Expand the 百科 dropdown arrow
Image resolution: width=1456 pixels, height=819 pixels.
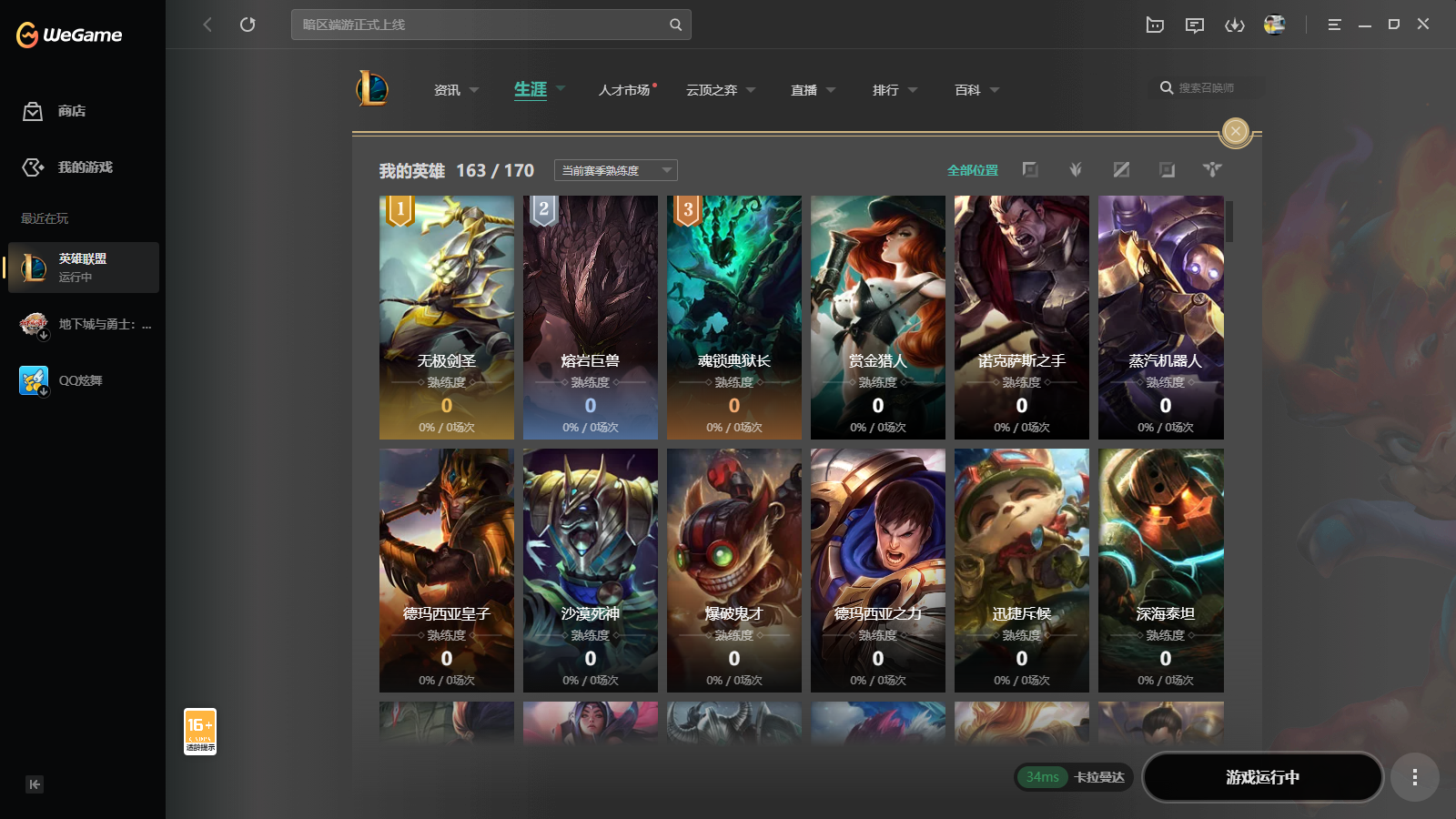(x=995, y=90)
